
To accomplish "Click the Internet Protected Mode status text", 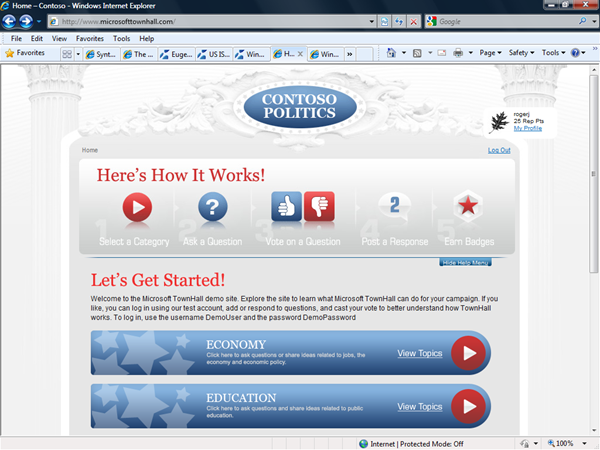I will coord(417,444).
